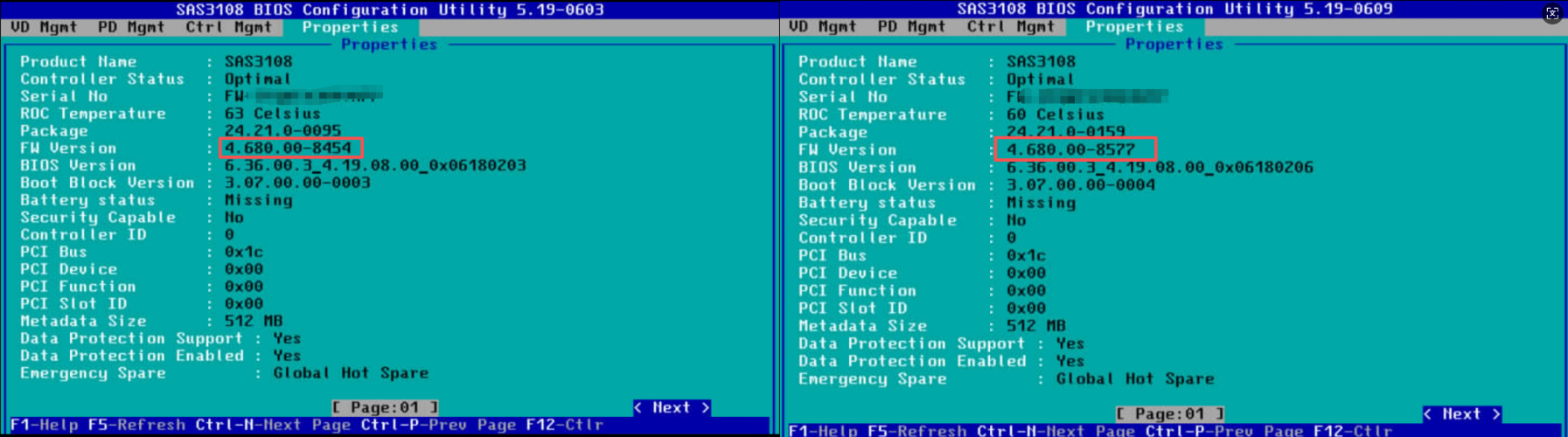Click Page:01 indicator in right panel
Viewport: 1568px width, 437px height.
pyautogui.click(x=1169, y=414)
